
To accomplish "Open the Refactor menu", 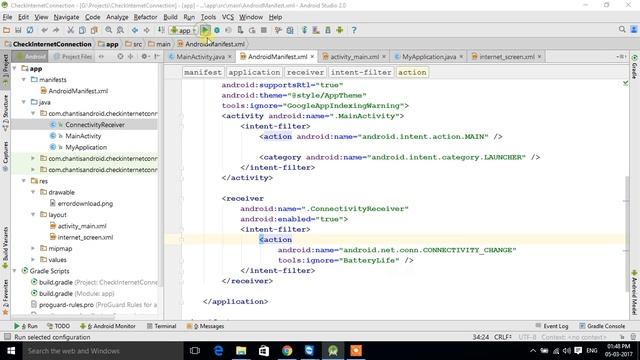I will 145,17.
